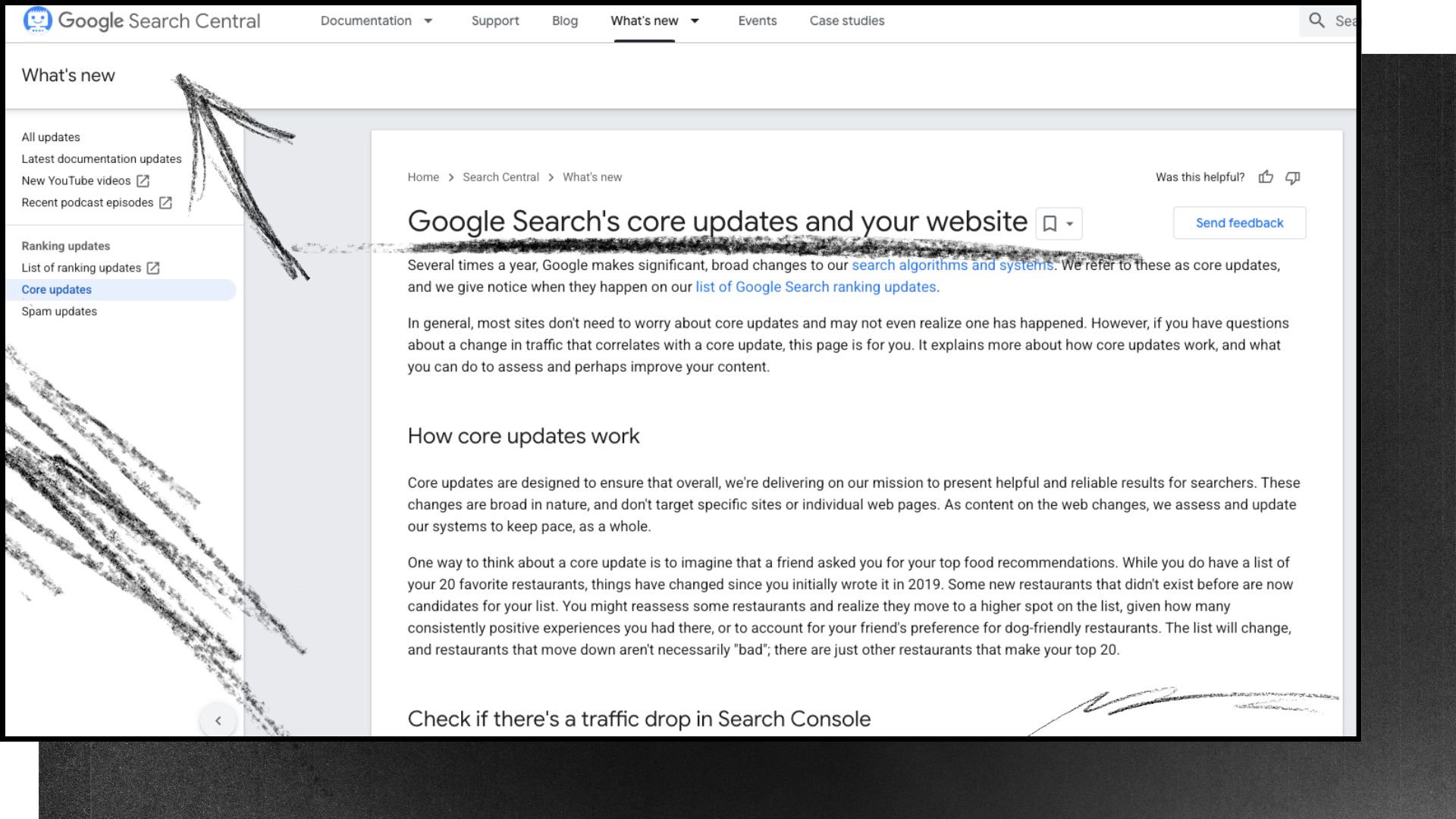The width and height of the screenshot is (1456, 819).
Task: Select Spam updates in sidebar
Action: 59,312
